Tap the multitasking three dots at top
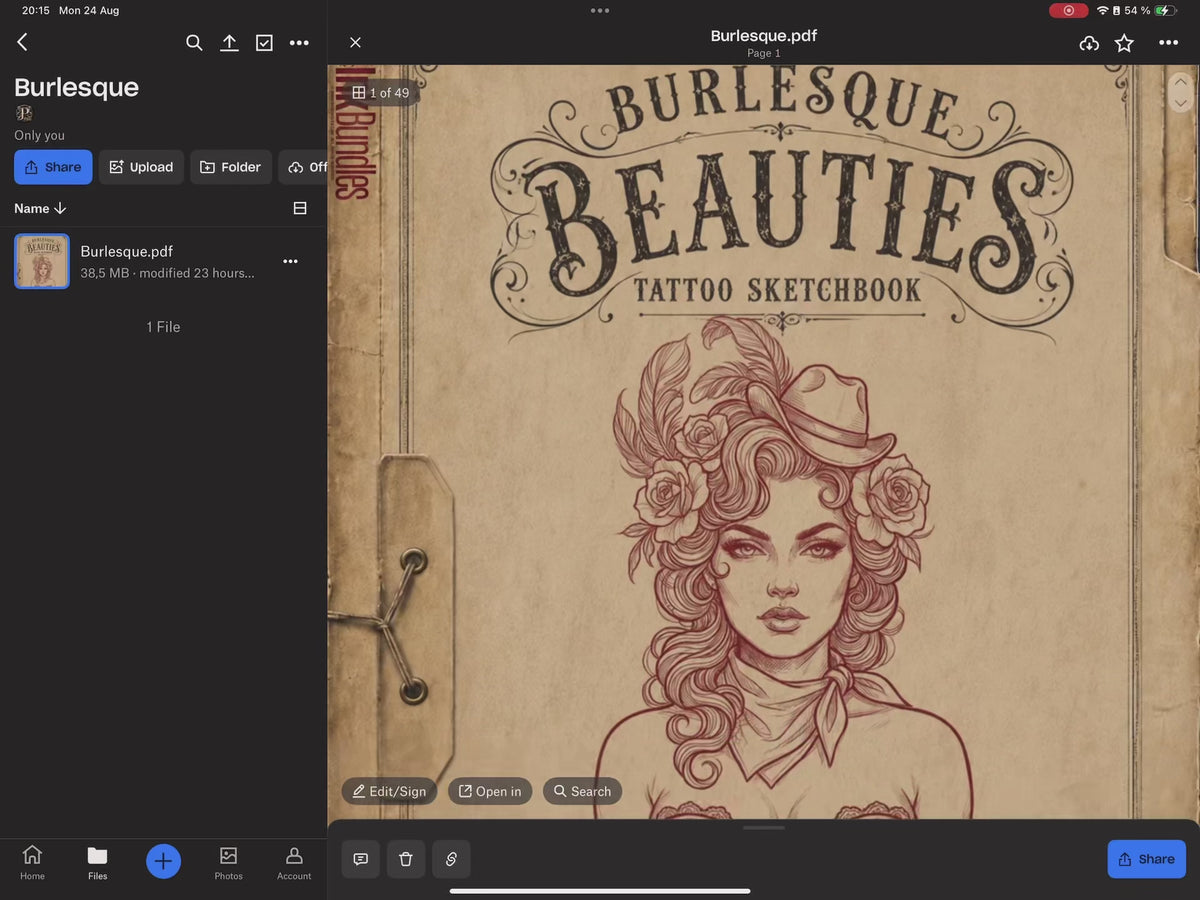1200x900 pixels. pos(600,10)
